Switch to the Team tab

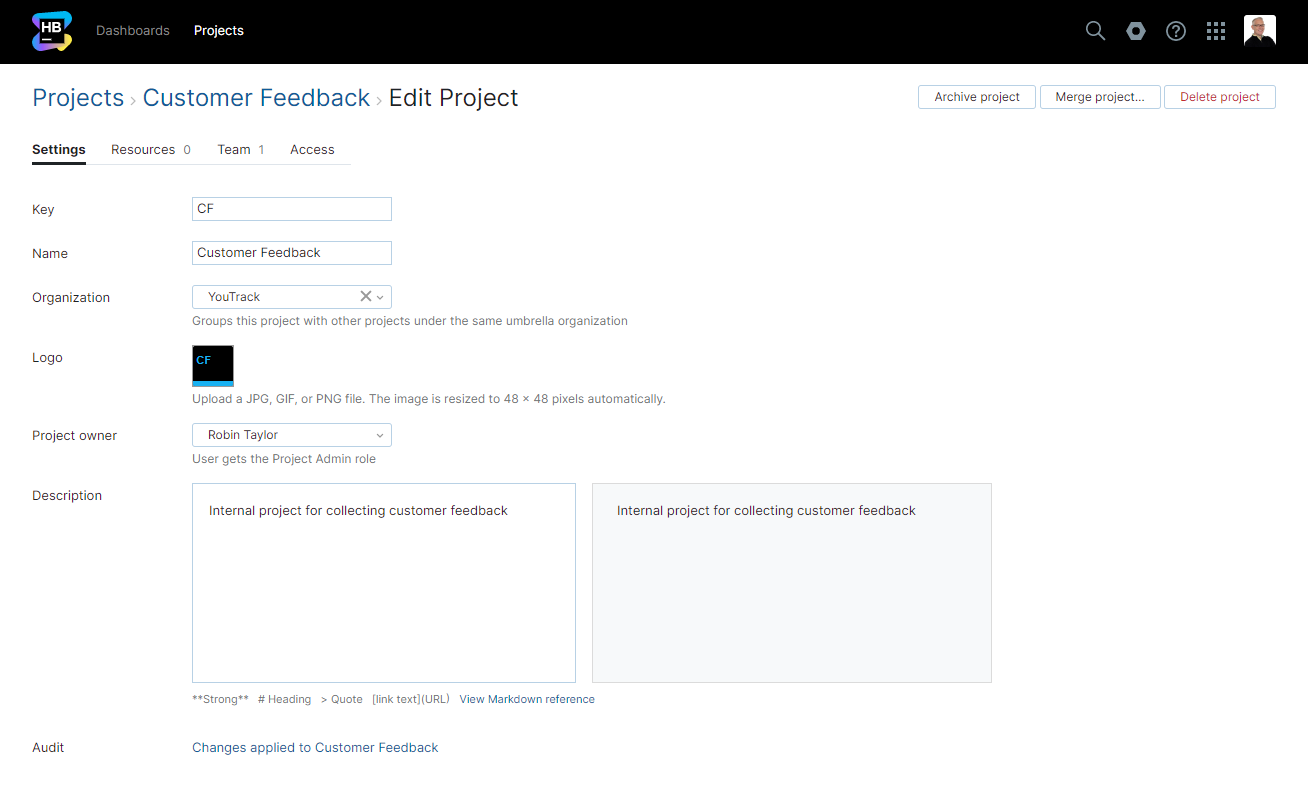tap(235, 149)
